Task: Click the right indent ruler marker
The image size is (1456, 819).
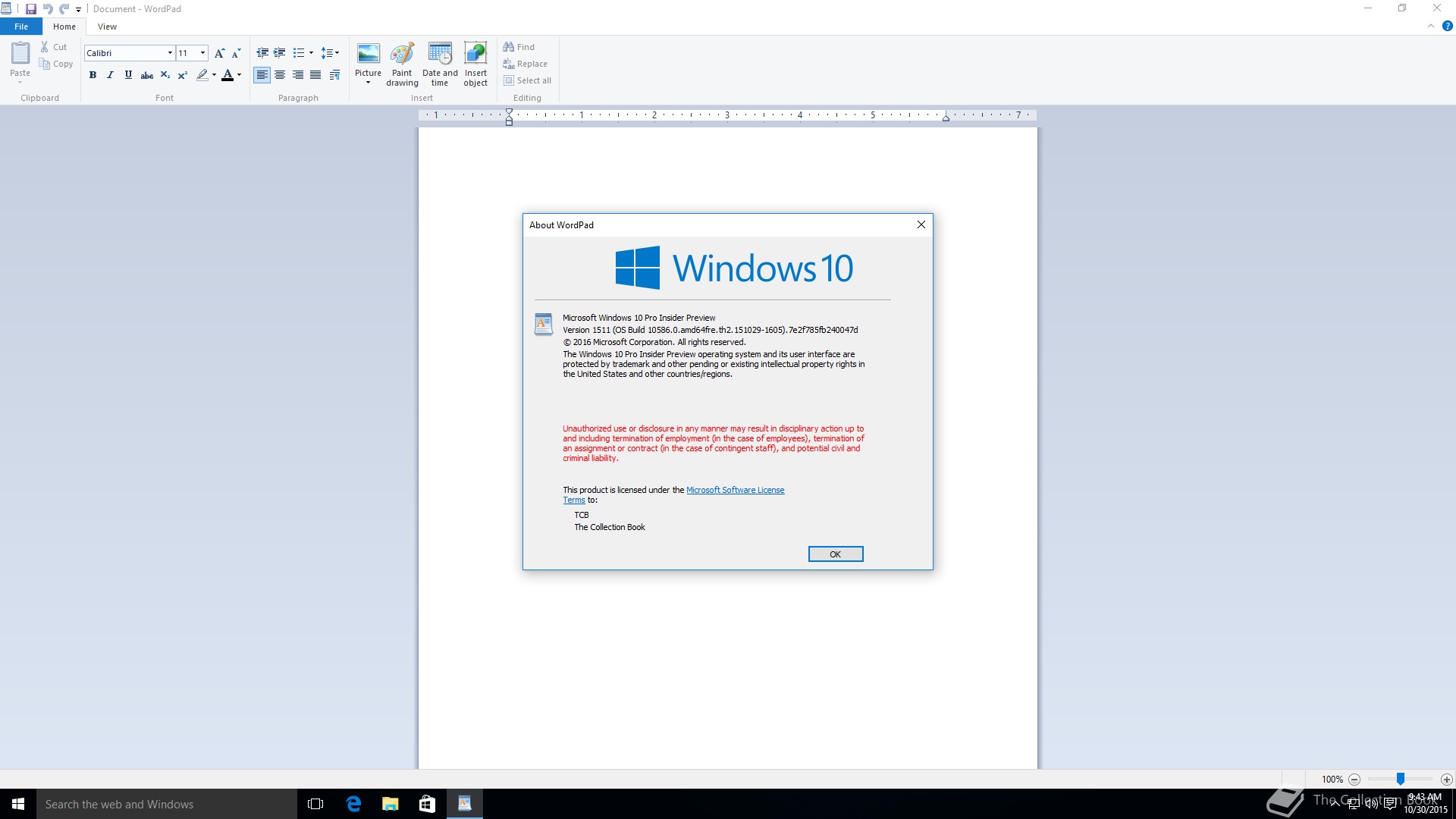Action: 946,118
